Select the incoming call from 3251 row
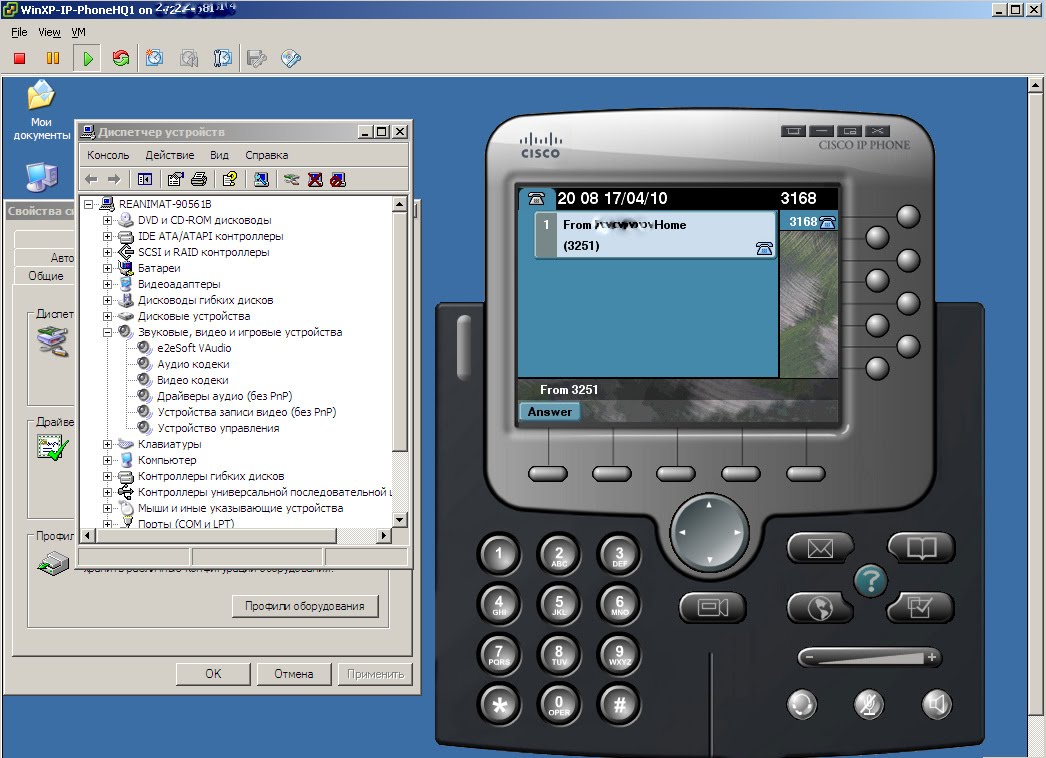 tap(656, 235)
